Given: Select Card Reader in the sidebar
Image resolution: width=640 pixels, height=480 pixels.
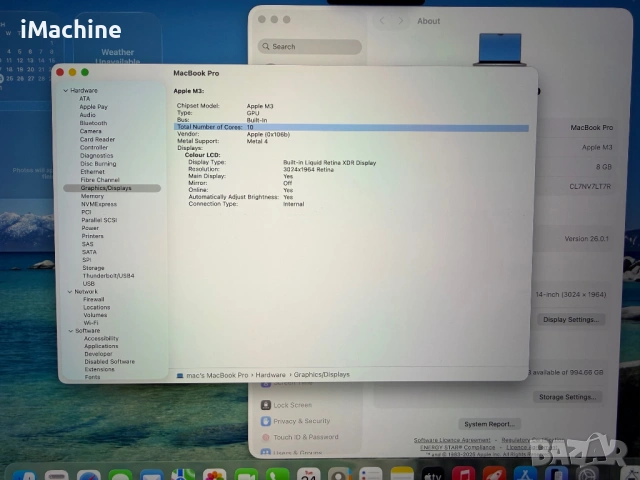Looking at the screenshot, I should [98, 140].
